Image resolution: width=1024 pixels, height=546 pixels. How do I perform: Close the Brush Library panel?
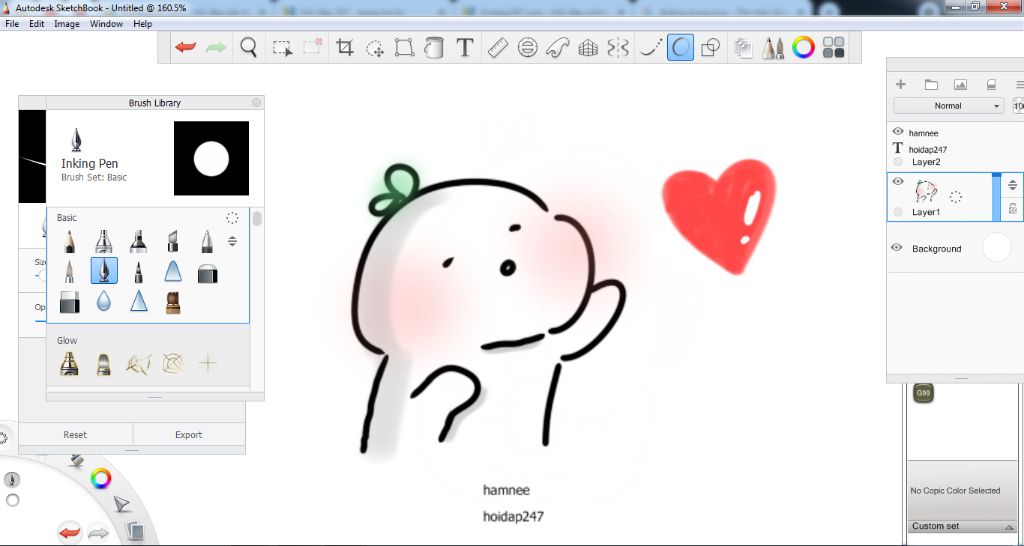pos(256,103)
